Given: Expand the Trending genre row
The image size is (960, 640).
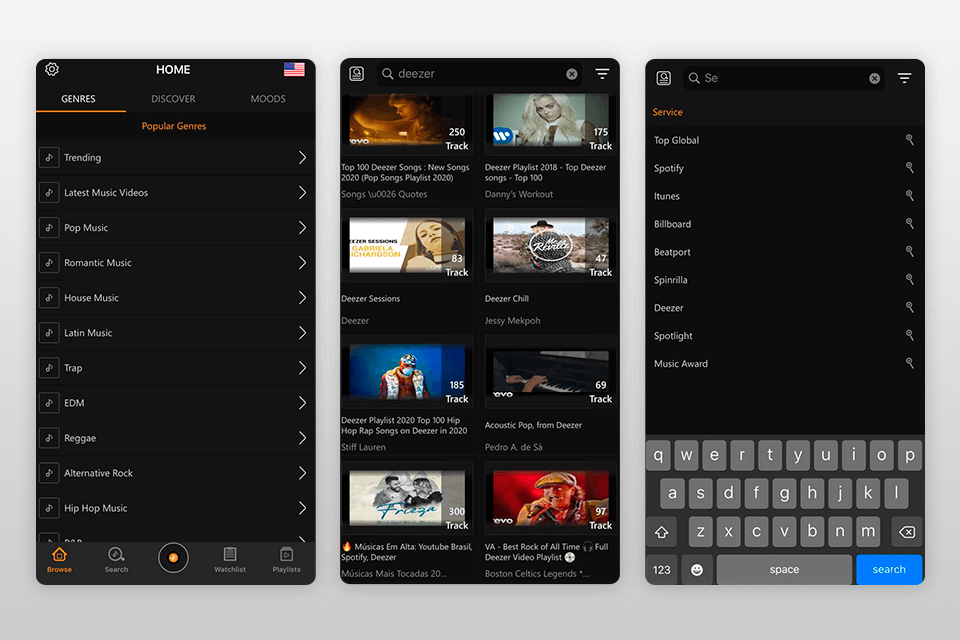Looking at the screenshot, I should click(303, 157).
